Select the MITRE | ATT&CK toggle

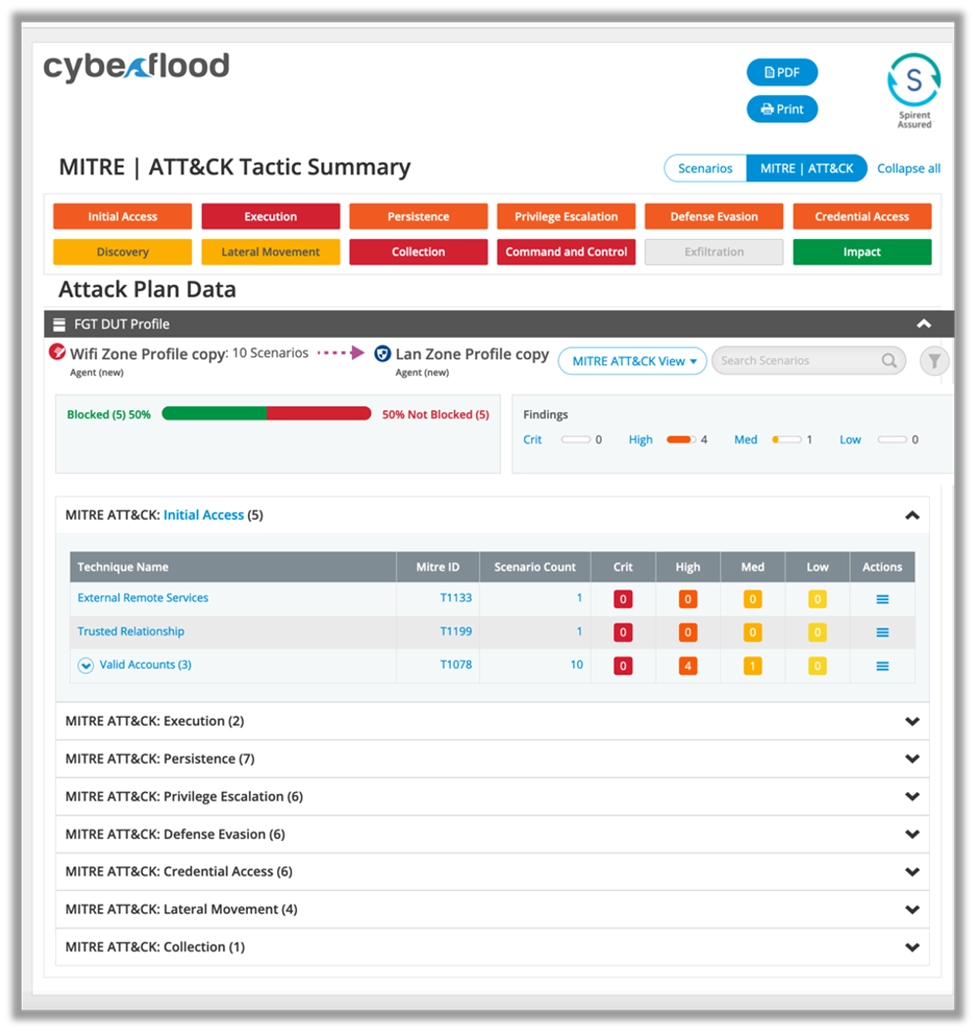(806, 168)
